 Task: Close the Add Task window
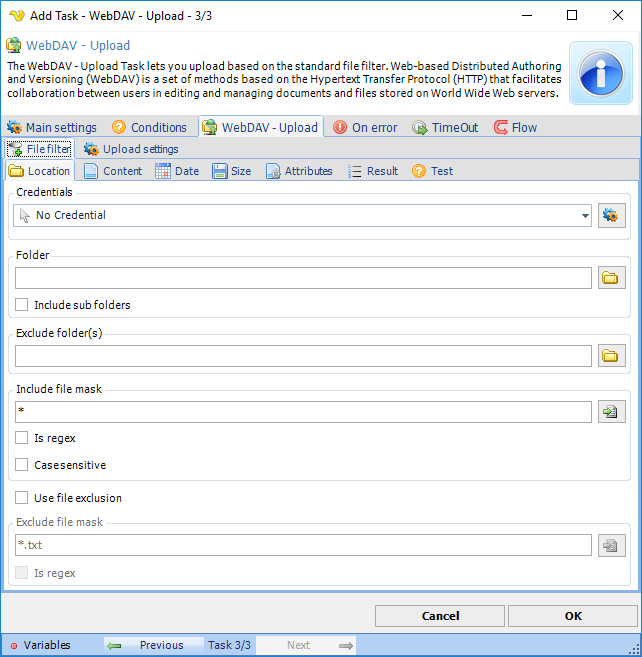[x=618, y=16]
